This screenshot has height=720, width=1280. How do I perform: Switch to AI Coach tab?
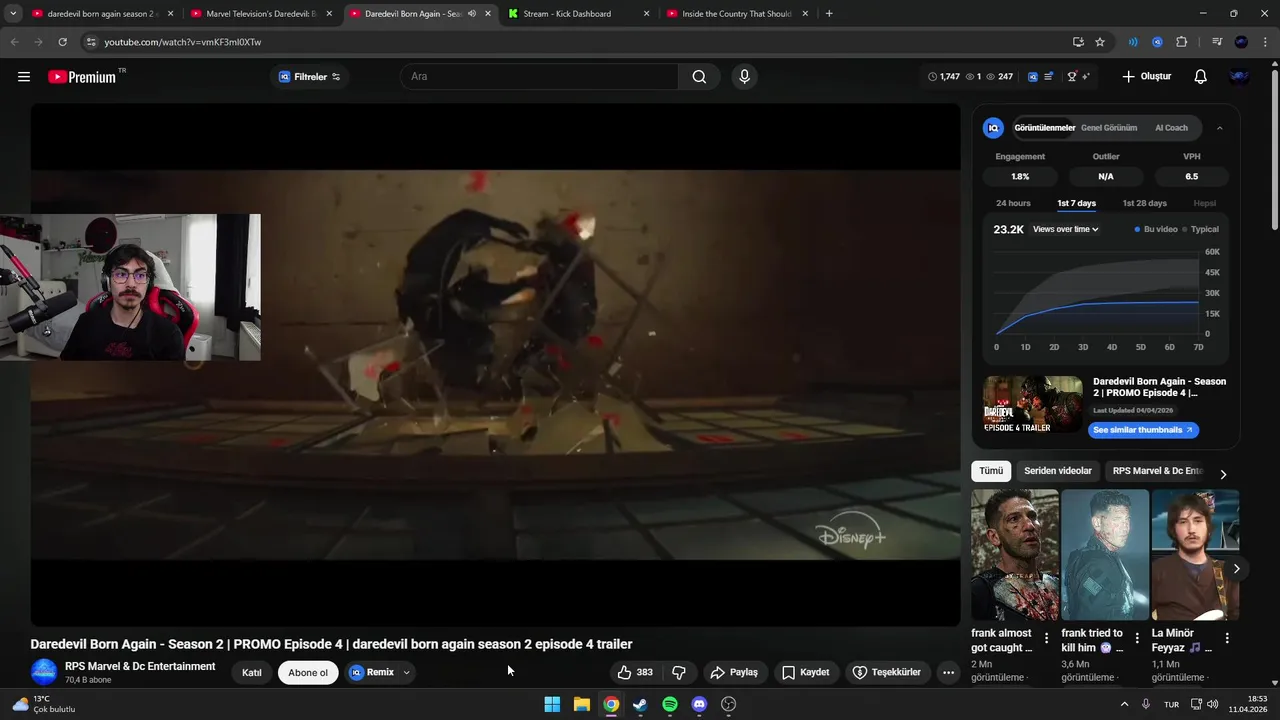click(x=1171, y=128)
